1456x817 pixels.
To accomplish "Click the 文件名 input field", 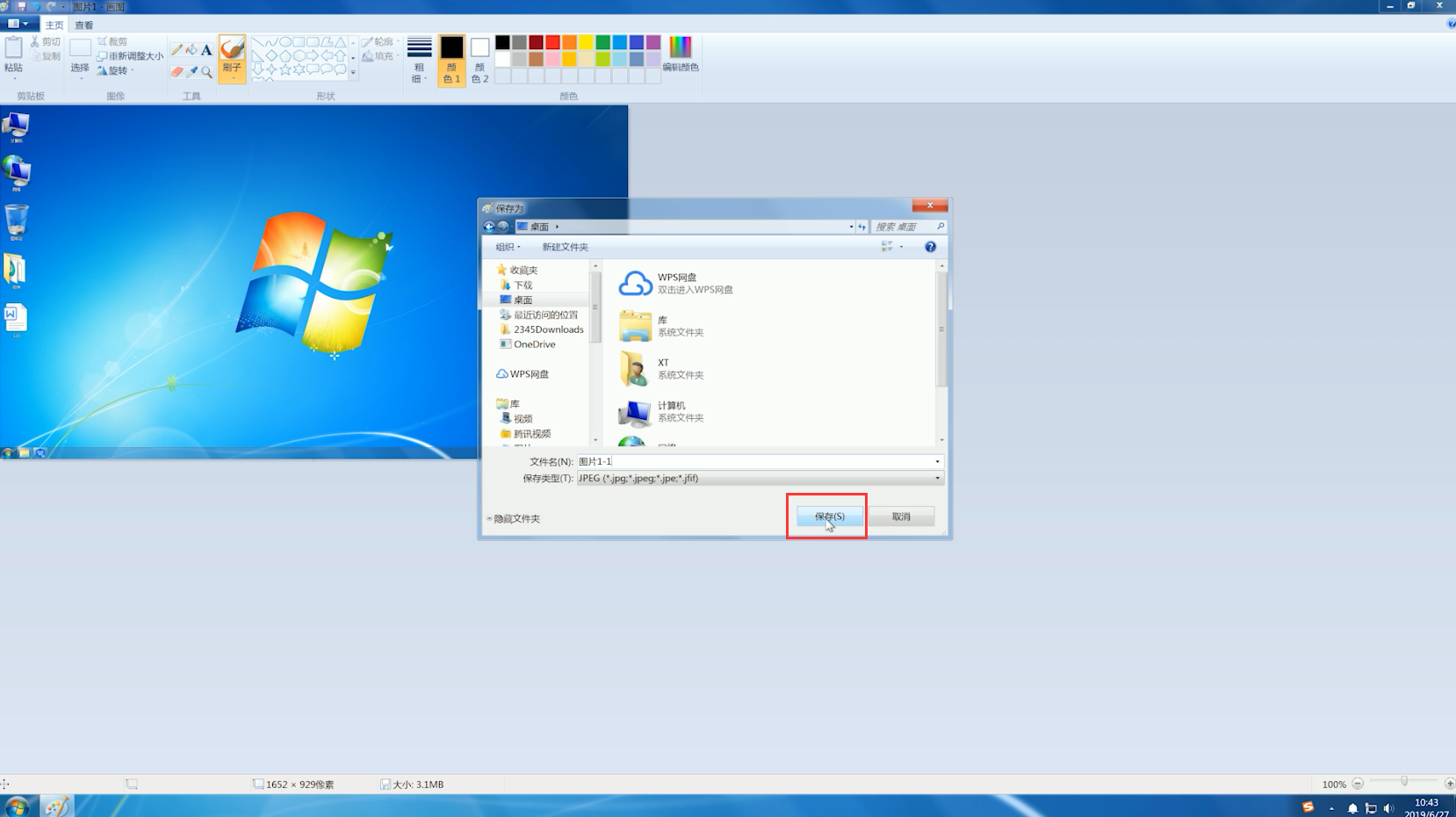I will [760, 461].
